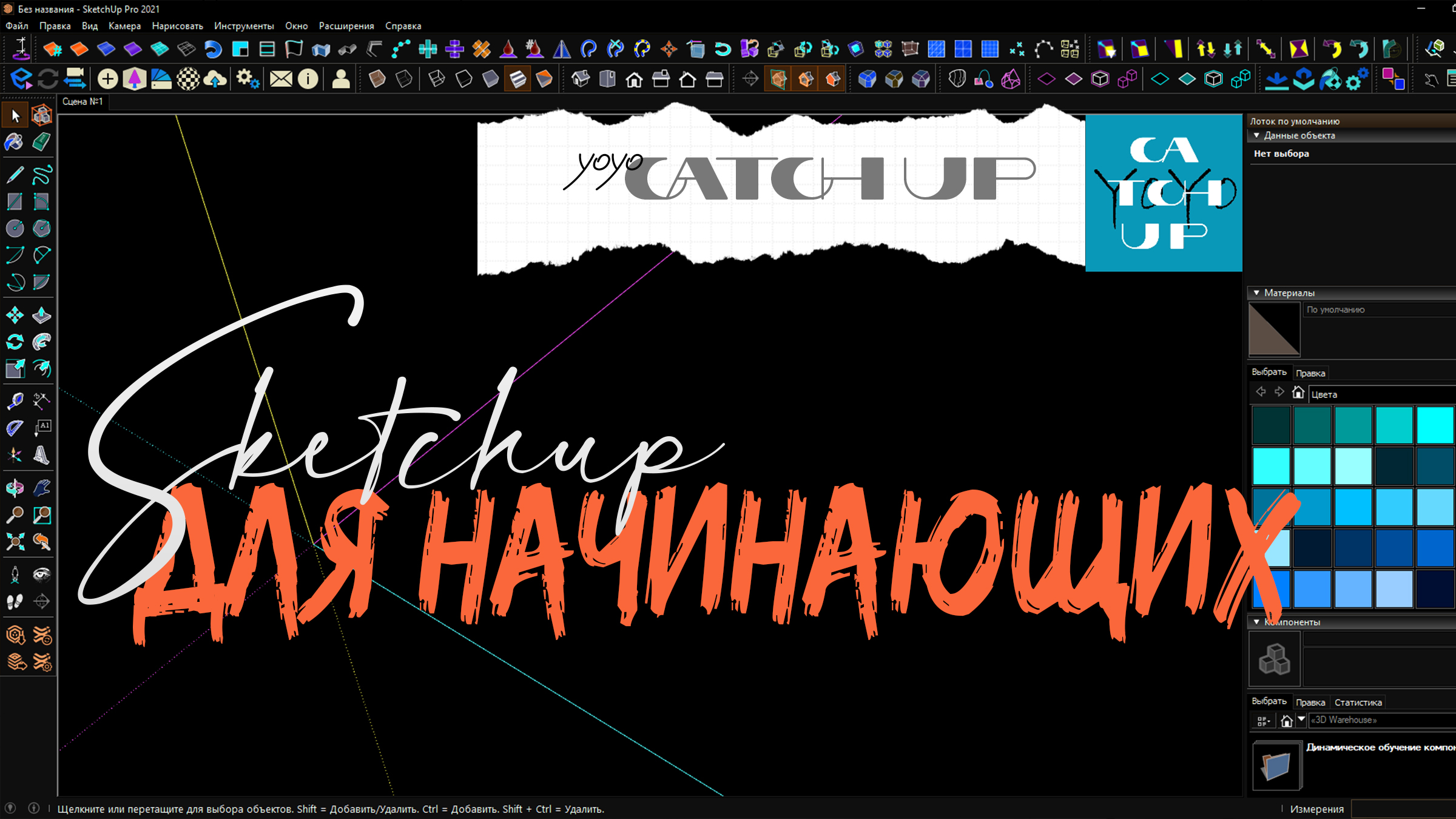
Task: Select the Circle tool
Action: 15,228
